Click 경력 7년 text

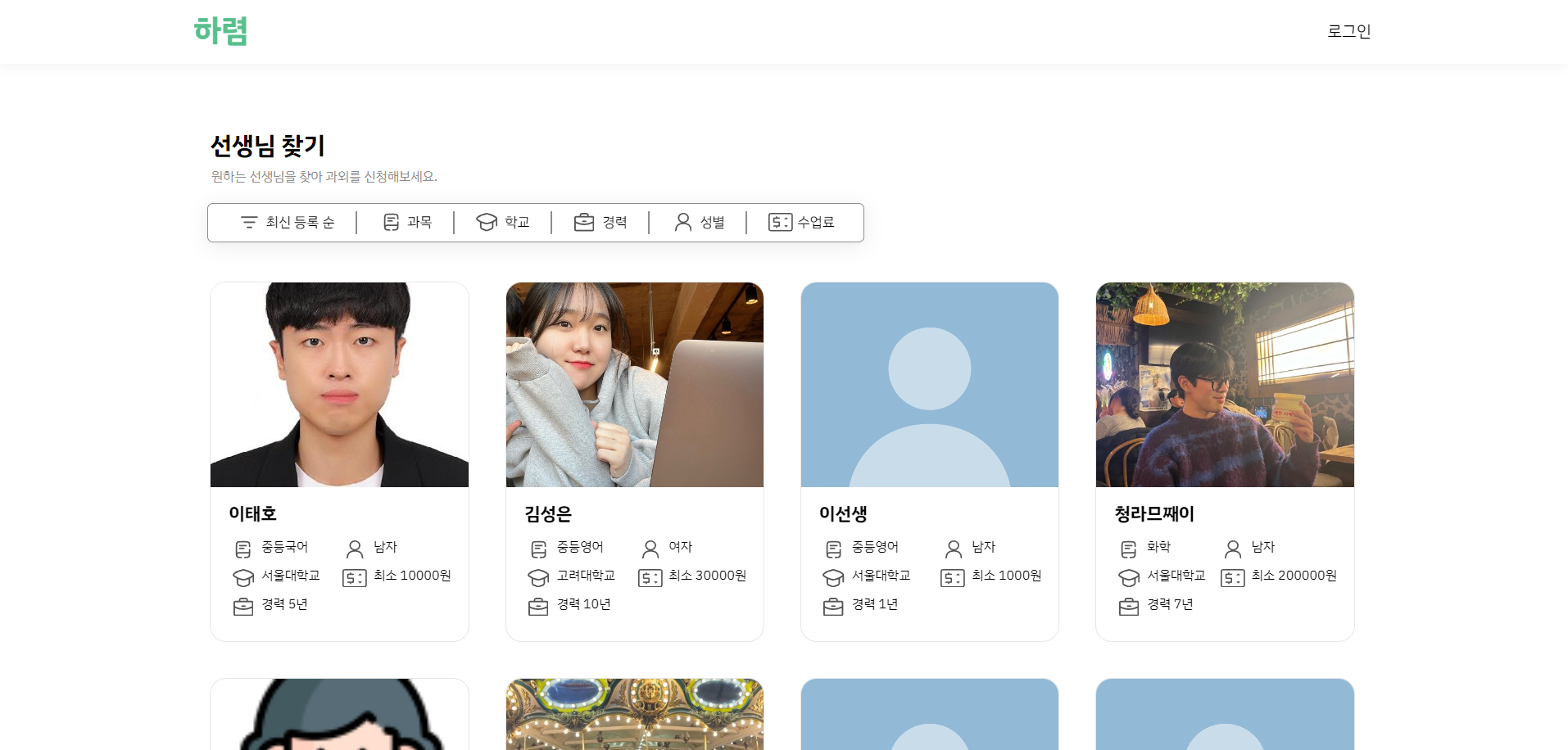(x=1170, y=604)
